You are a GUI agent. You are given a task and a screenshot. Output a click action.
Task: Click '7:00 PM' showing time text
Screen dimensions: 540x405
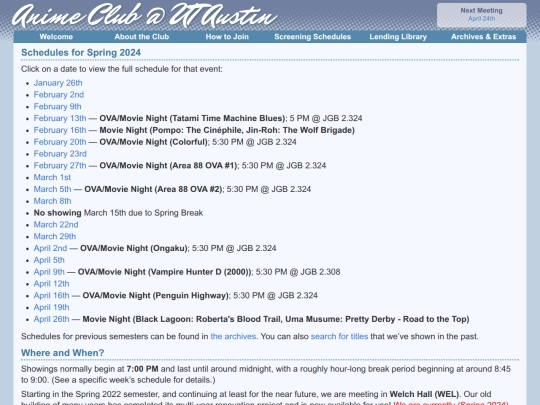(x=142, y=369)
